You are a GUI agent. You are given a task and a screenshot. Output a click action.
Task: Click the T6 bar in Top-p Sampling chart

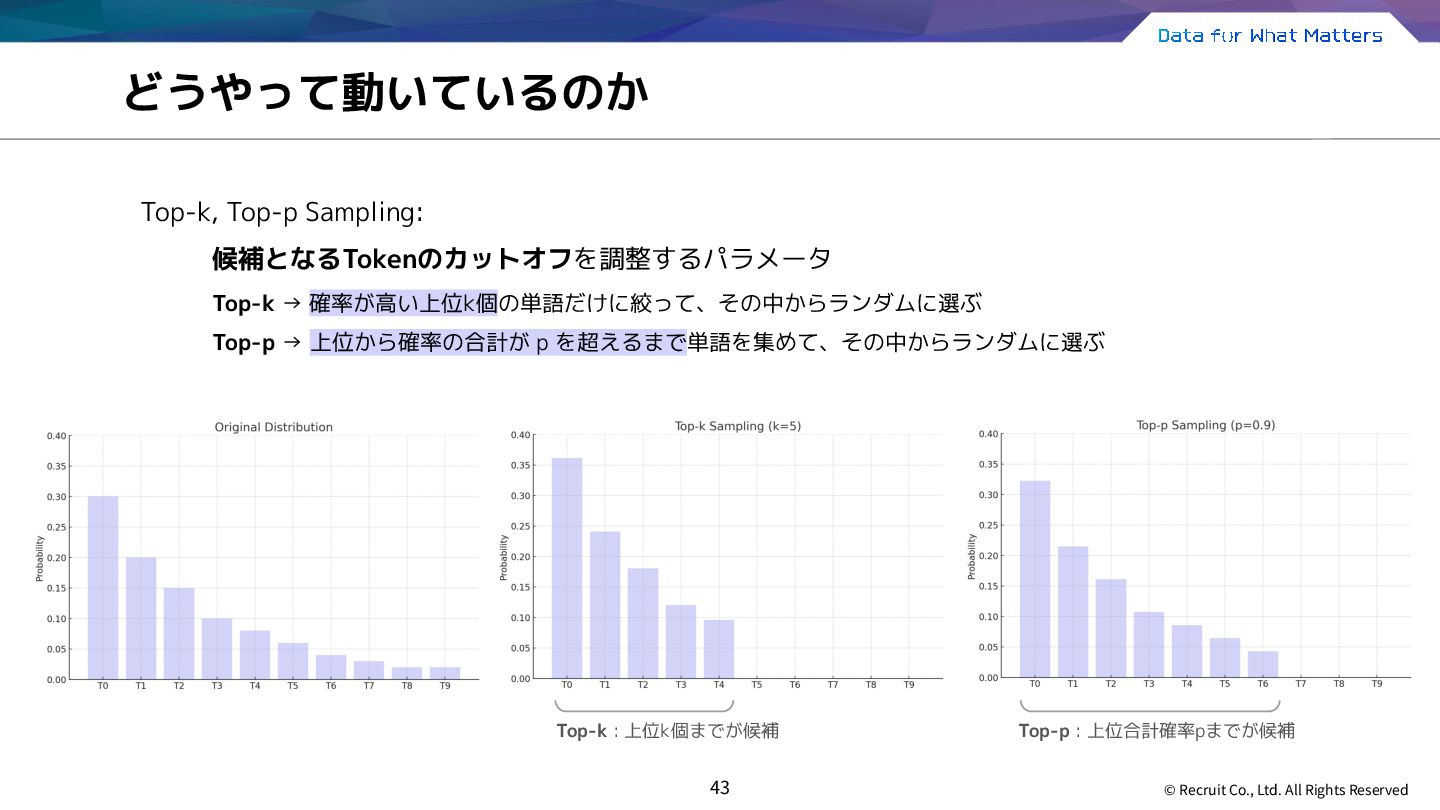coord(1263,664)
